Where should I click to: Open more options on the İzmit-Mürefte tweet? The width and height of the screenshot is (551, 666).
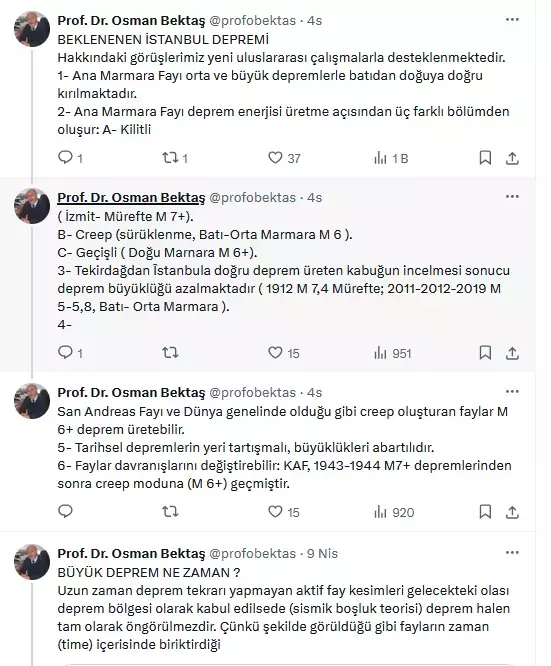(x=512, y=197)
